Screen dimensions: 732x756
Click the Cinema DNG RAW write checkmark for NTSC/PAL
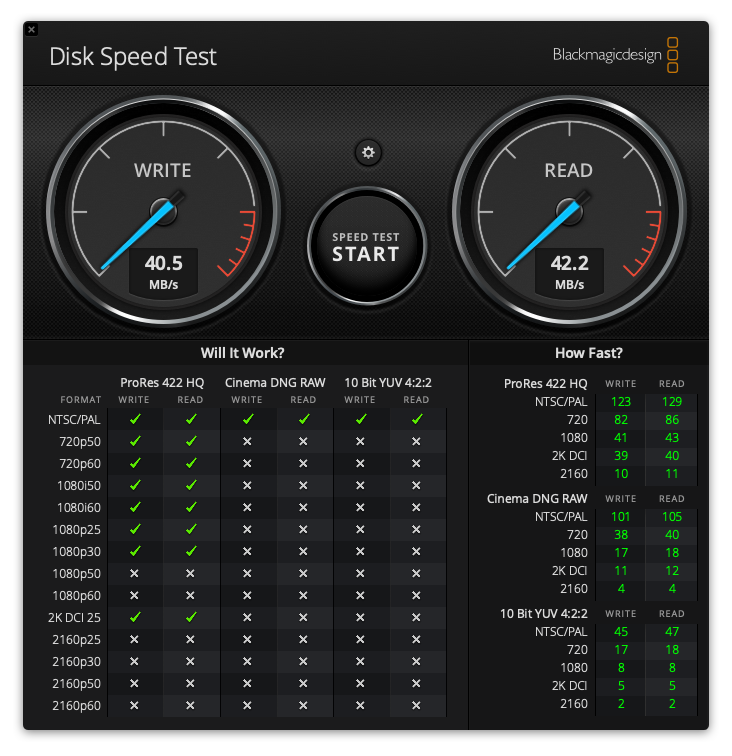[x=248, y=419]
